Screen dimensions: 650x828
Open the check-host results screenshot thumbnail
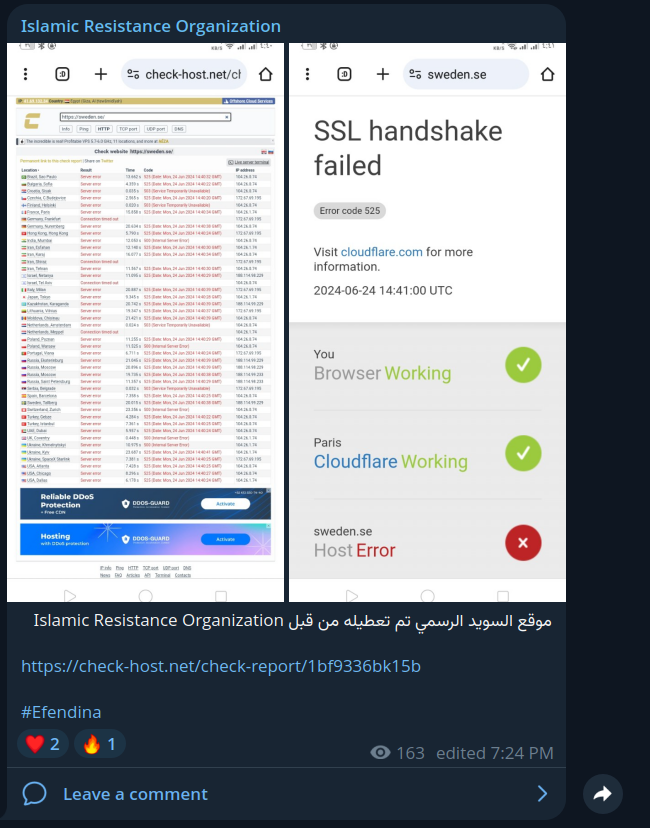[x=145, y=322]
